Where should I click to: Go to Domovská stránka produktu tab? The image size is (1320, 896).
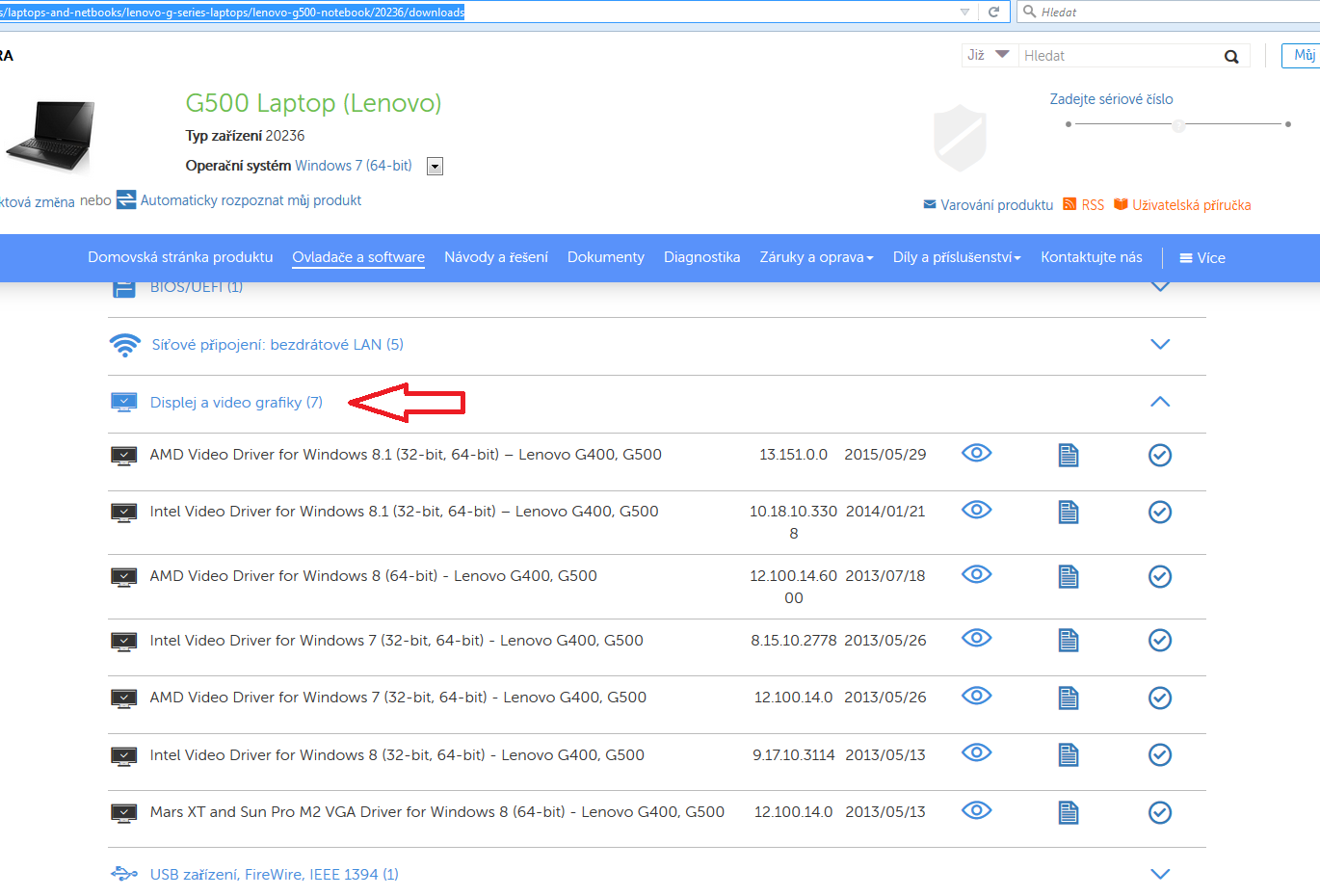[x=180, y=257]
